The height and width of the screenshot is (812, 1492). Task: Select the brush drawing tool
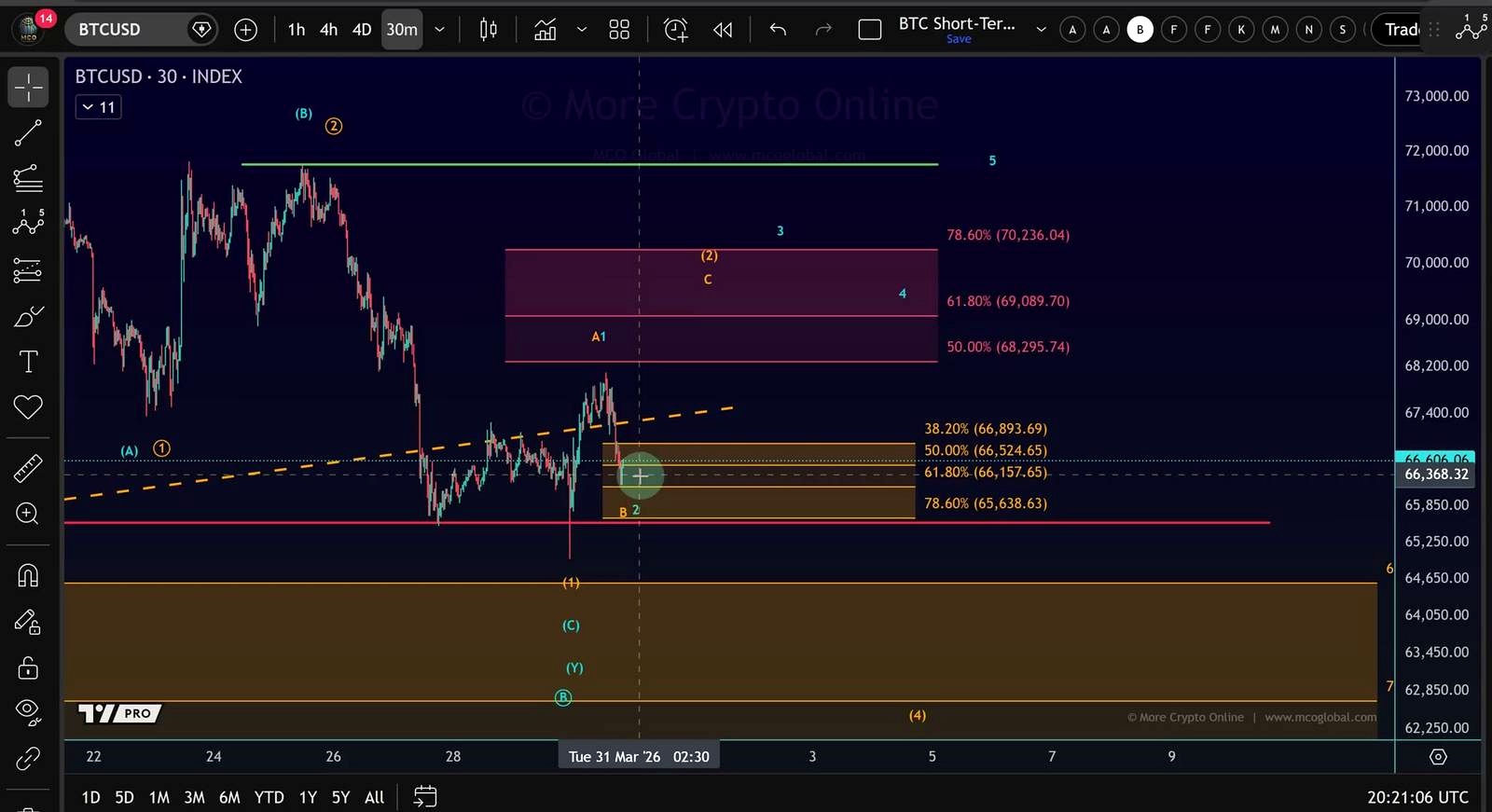point(28,316)
